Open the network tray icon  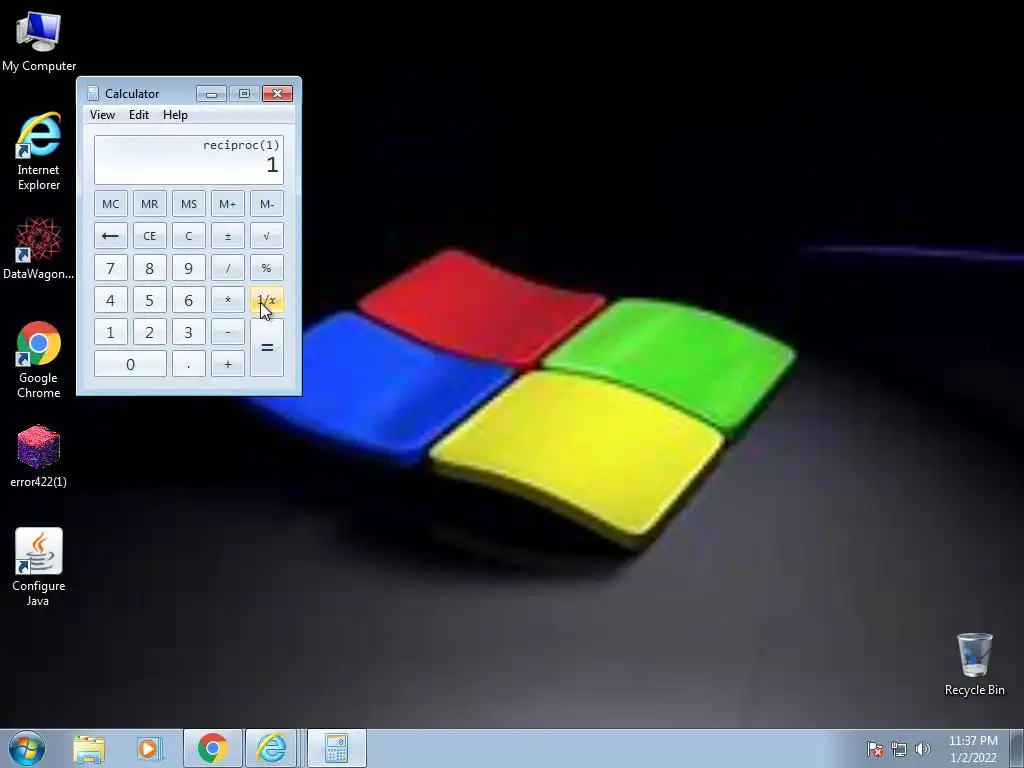899,749
